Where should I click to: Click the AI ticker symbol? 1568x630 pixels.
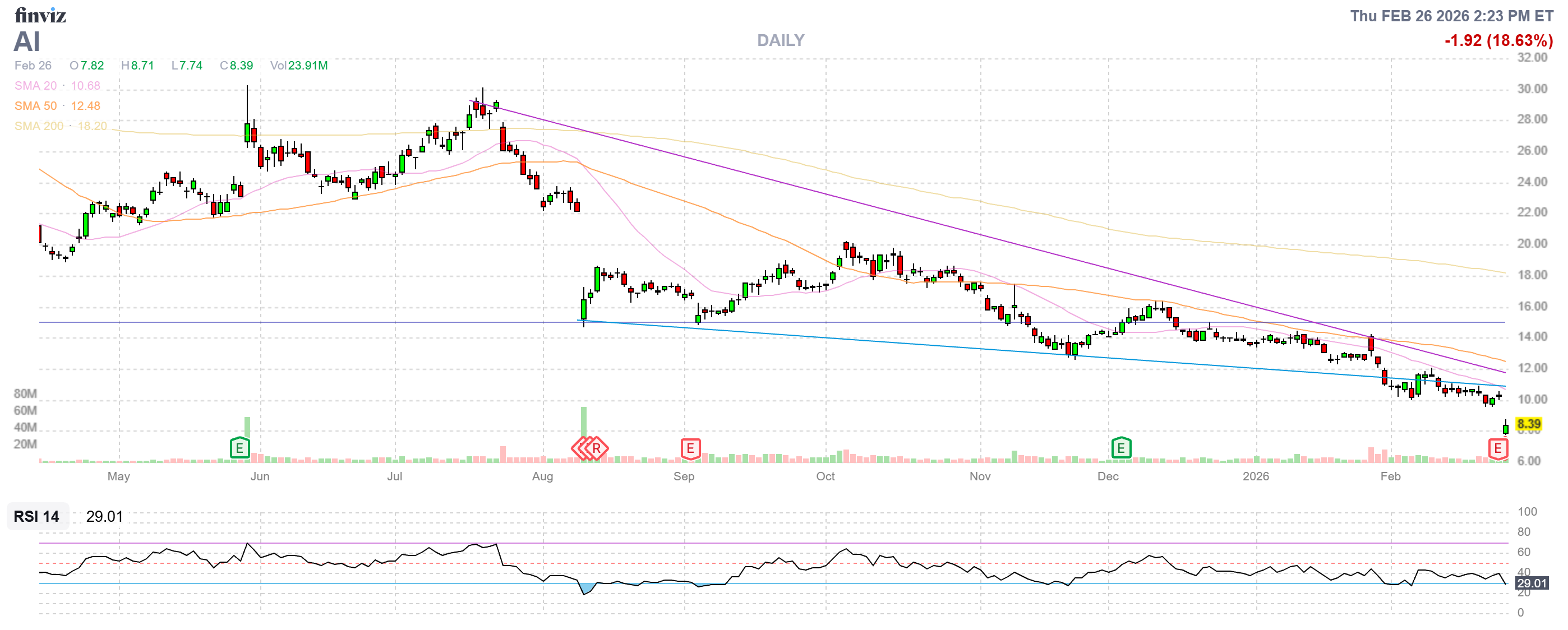(x=27, y=41)
